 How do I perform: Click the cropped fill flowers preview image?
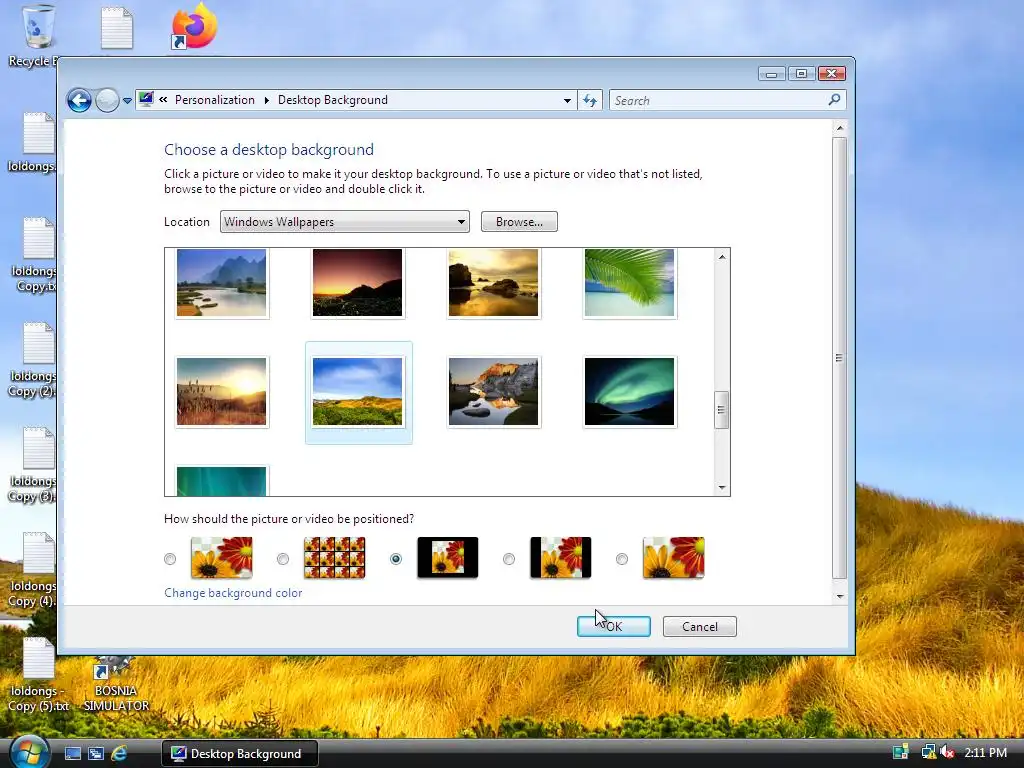673,558
